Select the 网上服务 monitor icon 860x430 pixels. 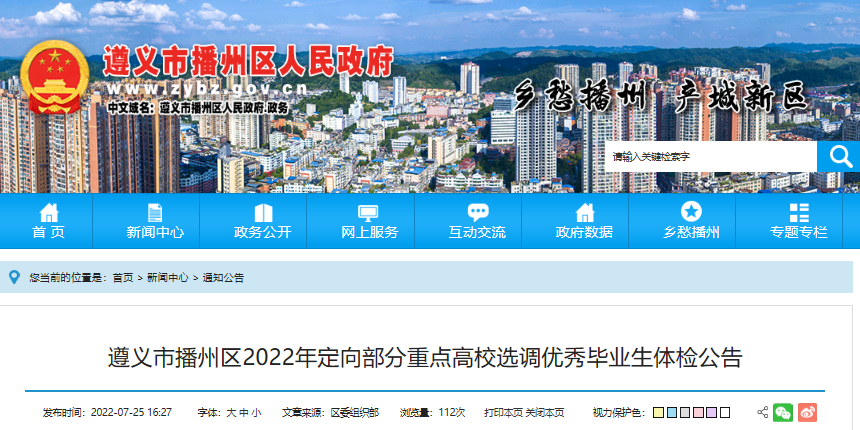pos(369,213)
